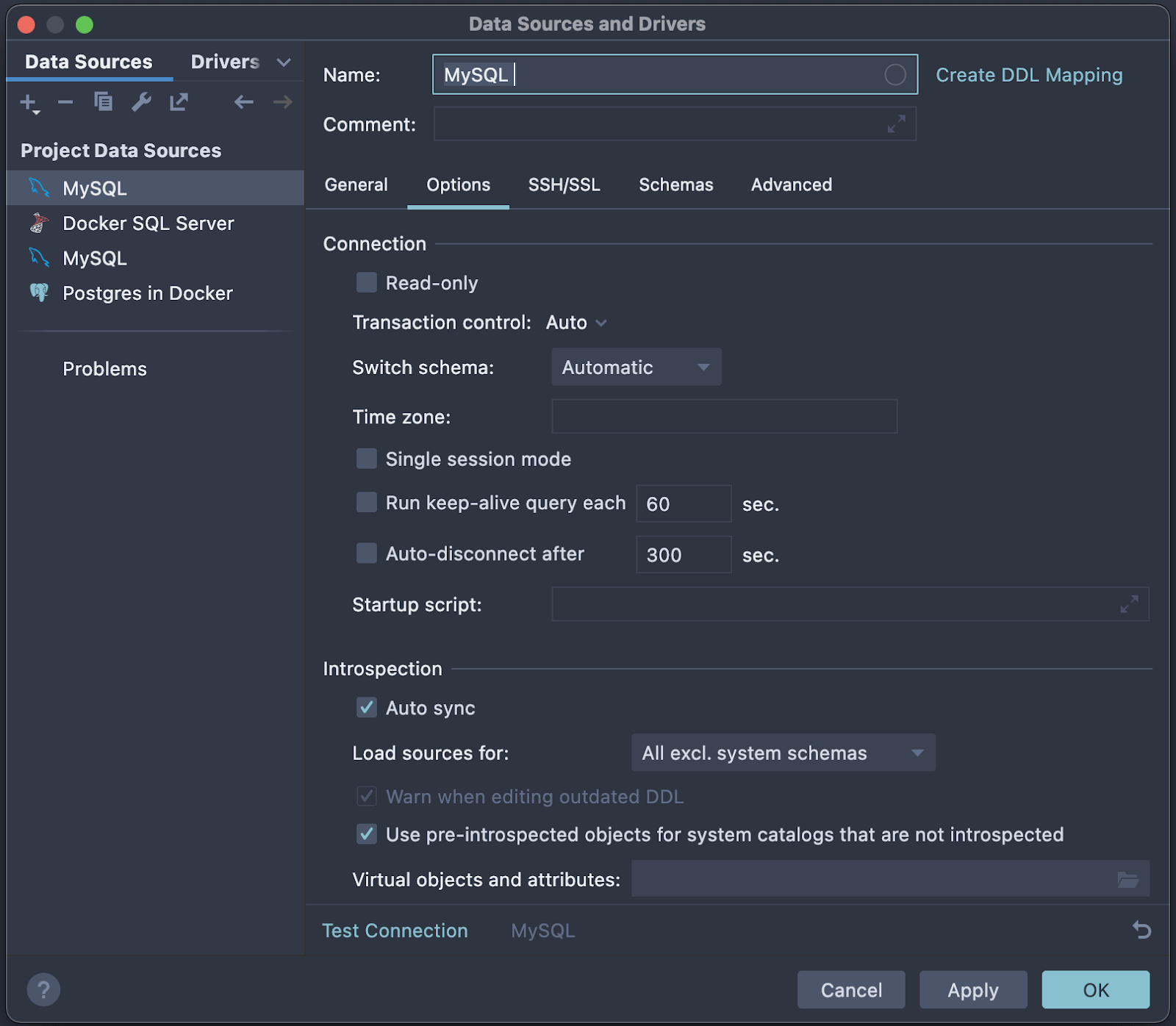This screenshot has width=1176, height=1026.
Task: Toggle Single session mode checkbox
Action: (x=367, y=459)
